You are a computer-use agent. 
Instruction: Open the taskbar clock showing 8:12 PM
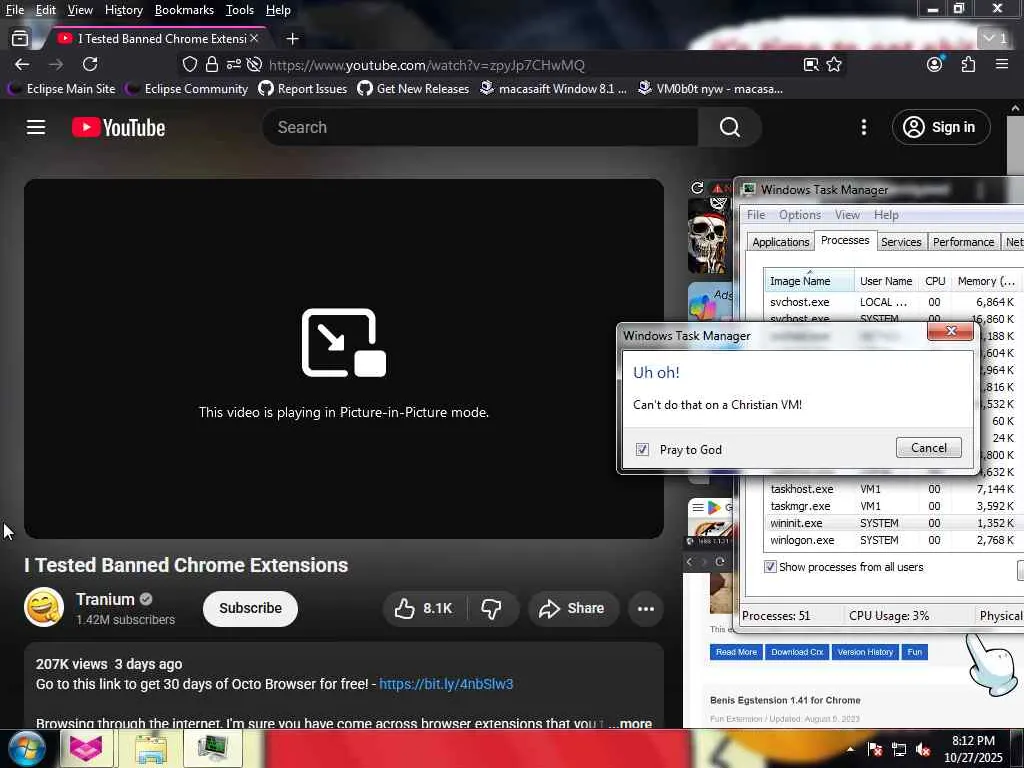click(x=973, y=749)
